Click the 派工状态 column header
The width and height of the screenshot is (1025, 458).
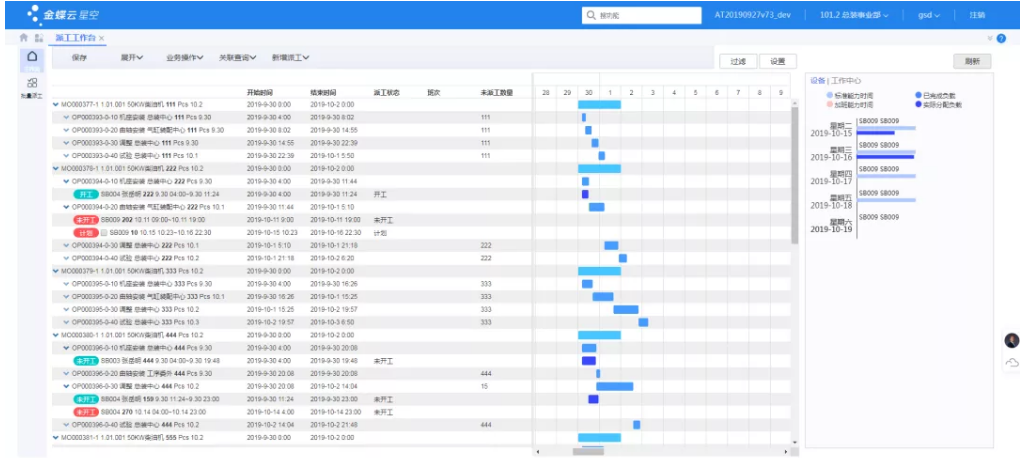coord(386,93)
